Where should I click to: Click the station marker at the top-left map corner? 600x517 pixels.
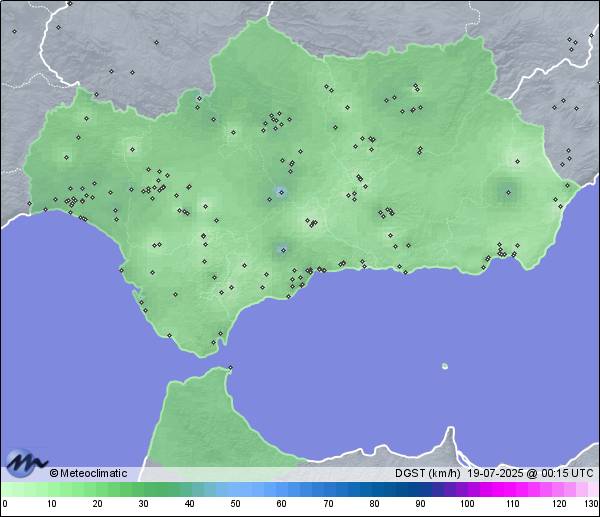[15, 31]
